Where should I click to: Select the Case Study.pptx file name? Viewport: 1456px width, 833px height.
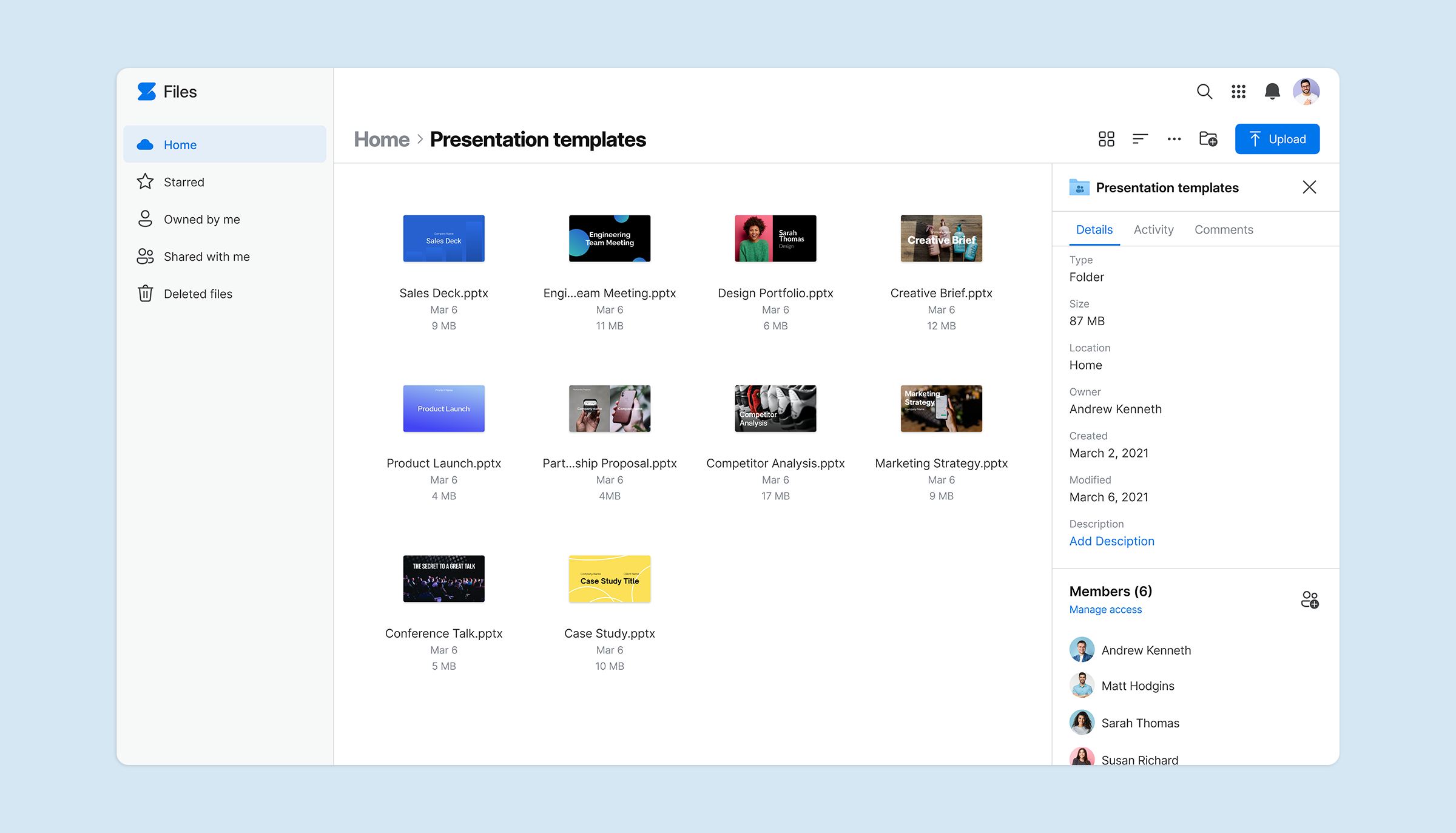pyautogui.click(x=609, y=633)
